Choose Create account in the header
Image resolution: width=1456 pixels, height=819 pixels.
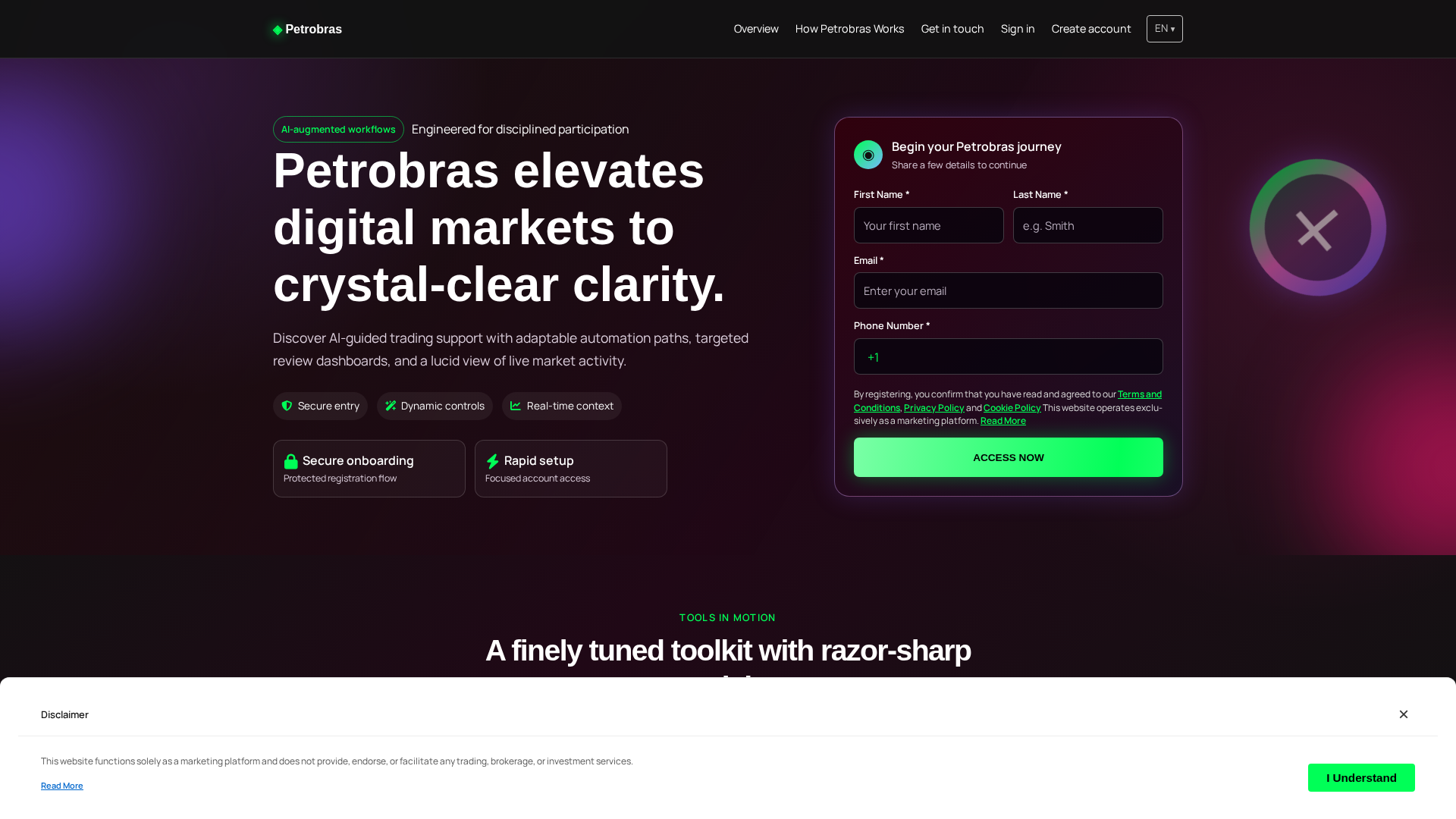(x=1091, y=29)
